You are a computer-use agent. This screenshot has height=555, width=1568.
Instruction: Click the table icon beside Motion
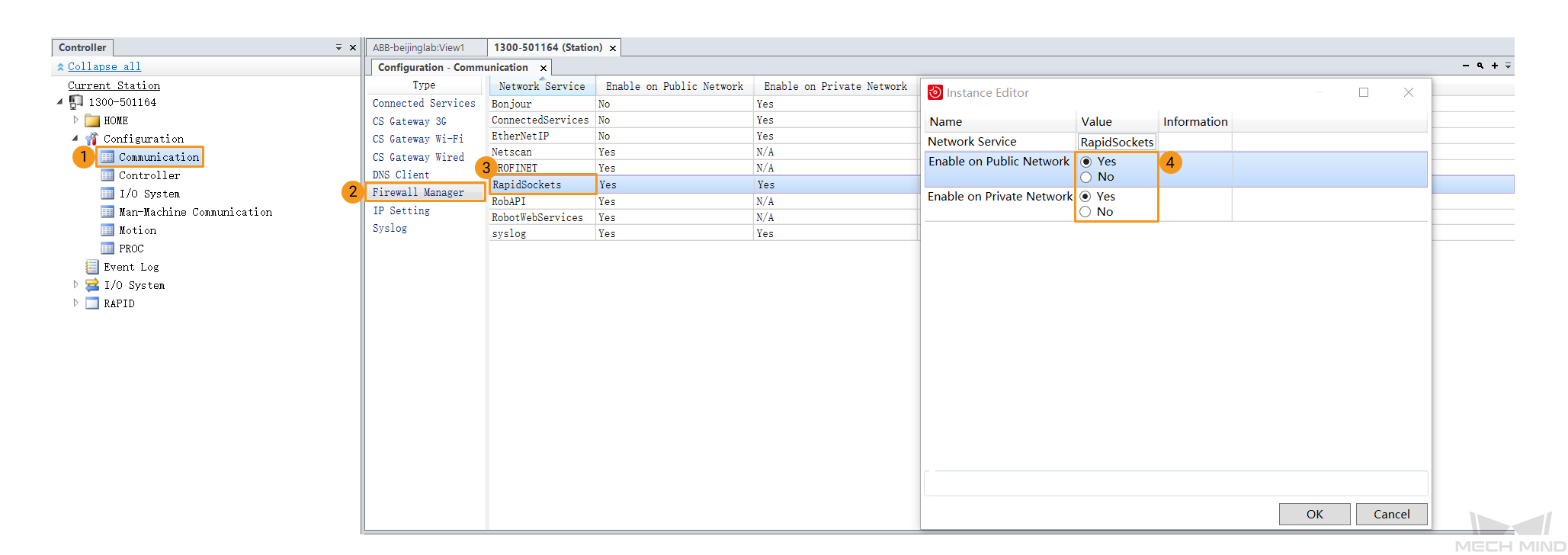coord(107,230)
